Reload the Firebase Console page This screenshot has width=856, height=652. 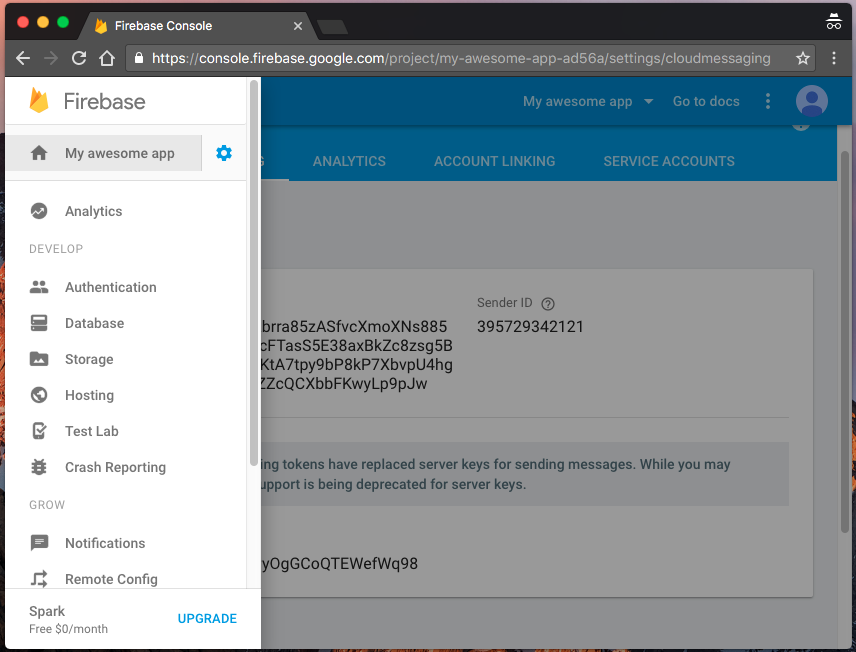[x=79, y=58]
